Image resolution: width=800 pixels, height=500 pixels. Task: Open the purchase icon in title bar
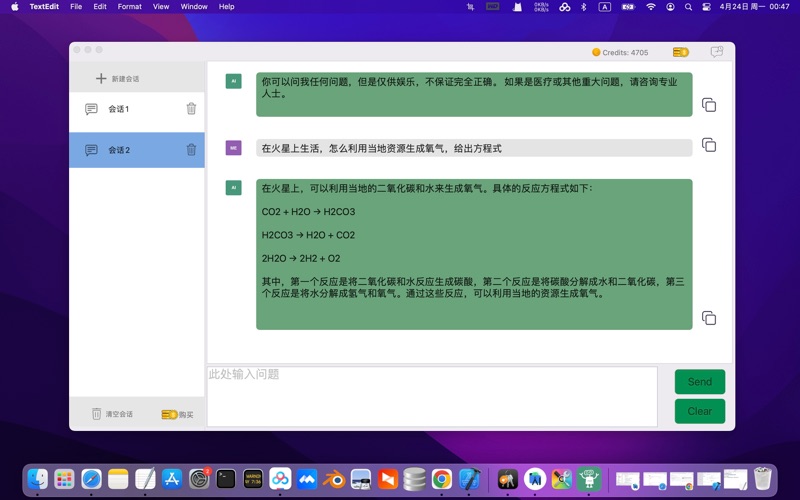(681, 52)
